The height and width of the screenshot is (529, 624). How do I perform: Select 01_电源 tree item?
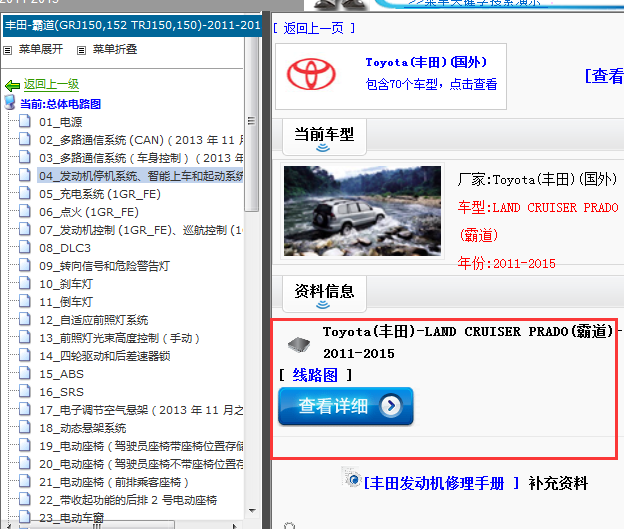pos(60,122)
